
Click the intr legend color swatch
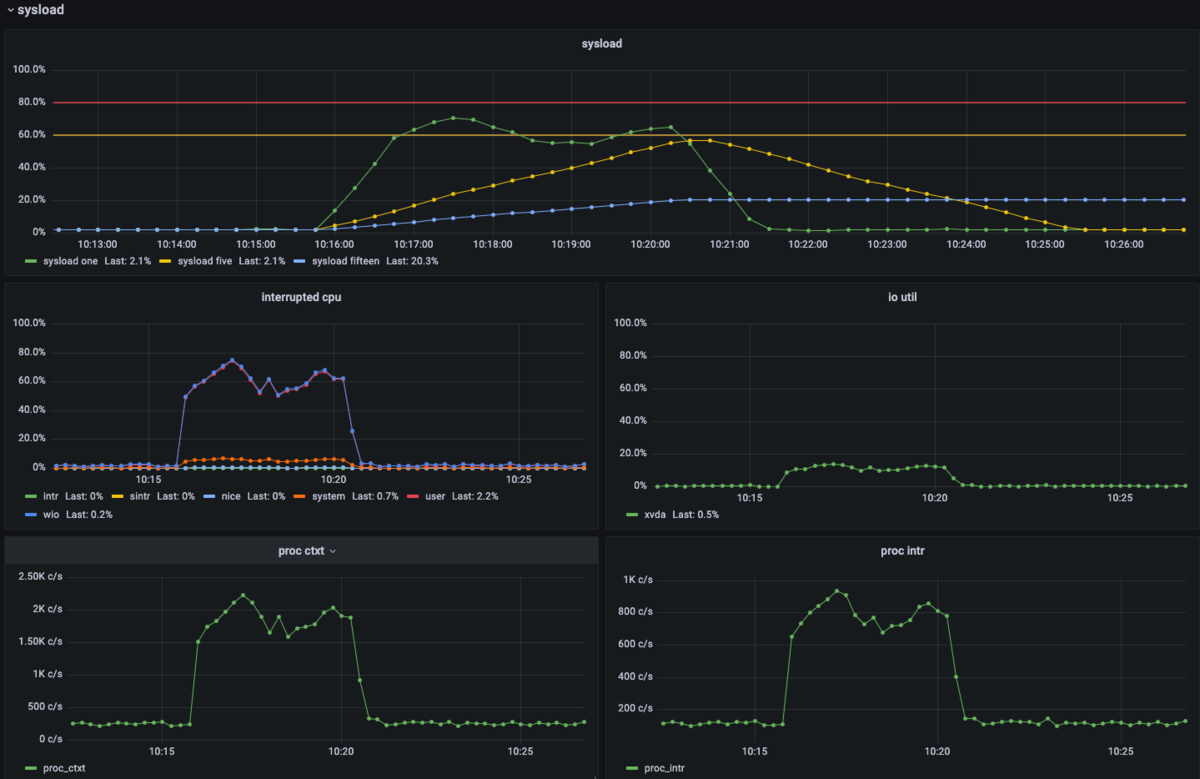coord(32,496)
